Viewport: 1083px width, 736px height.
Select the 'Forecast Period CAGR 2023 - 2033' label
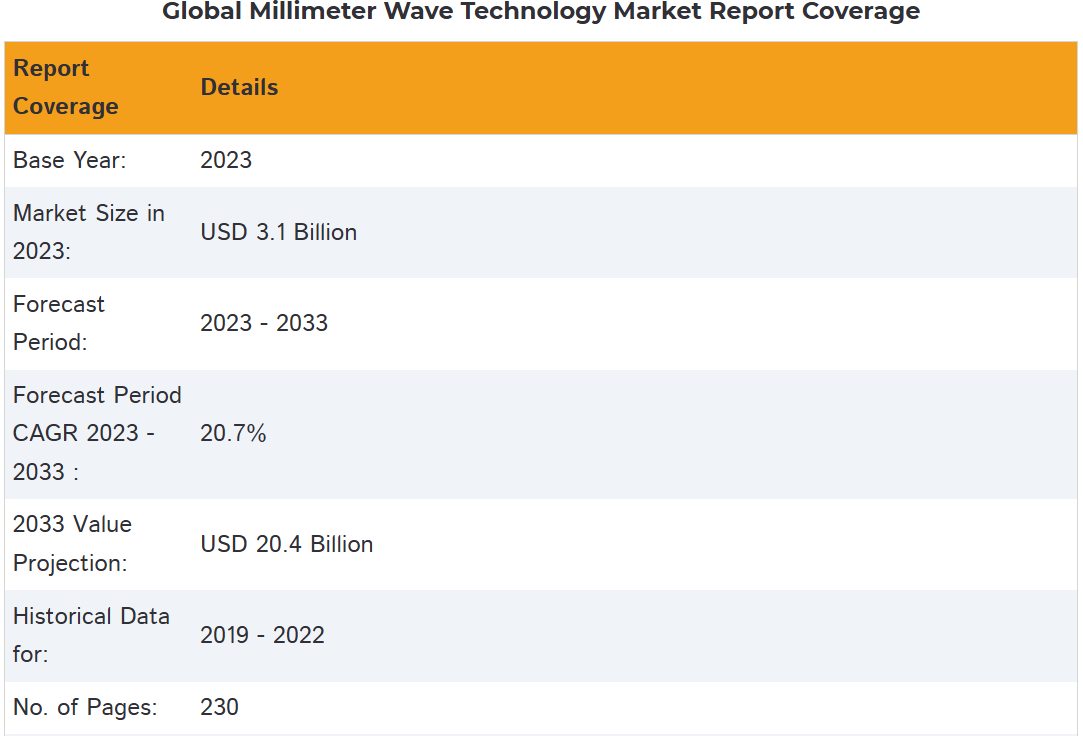tap(97, 433)
